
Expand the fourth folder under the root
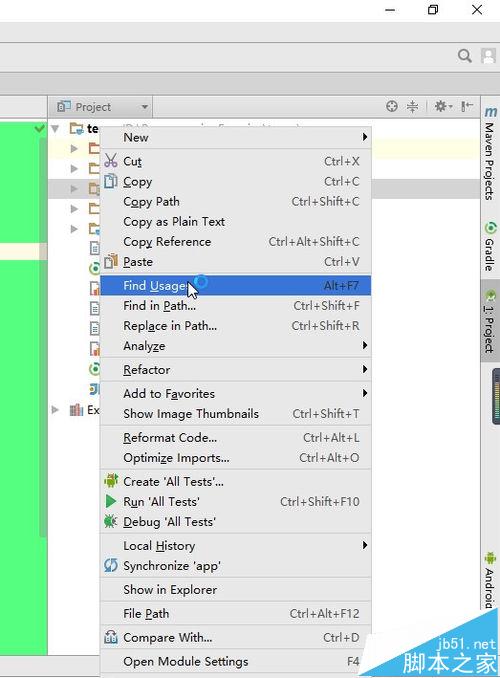click(x=74, y=209)
